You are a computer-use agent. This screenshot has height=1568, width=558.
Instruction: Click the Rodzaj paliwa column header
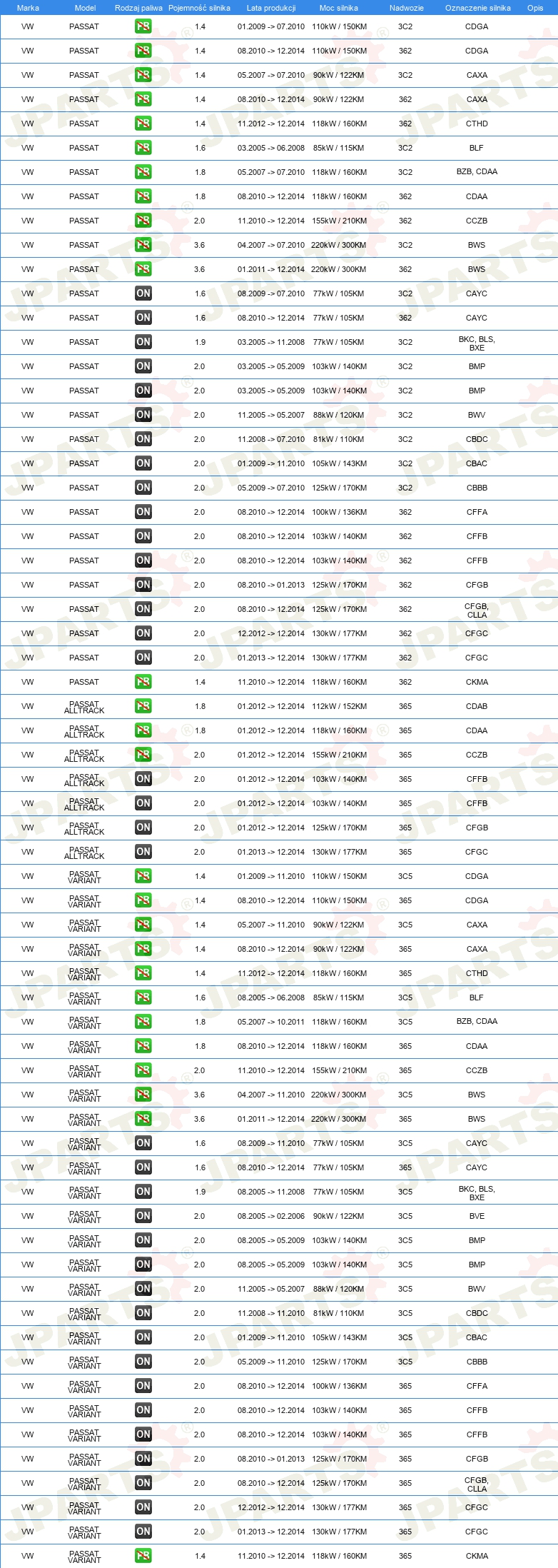[138, 8]
